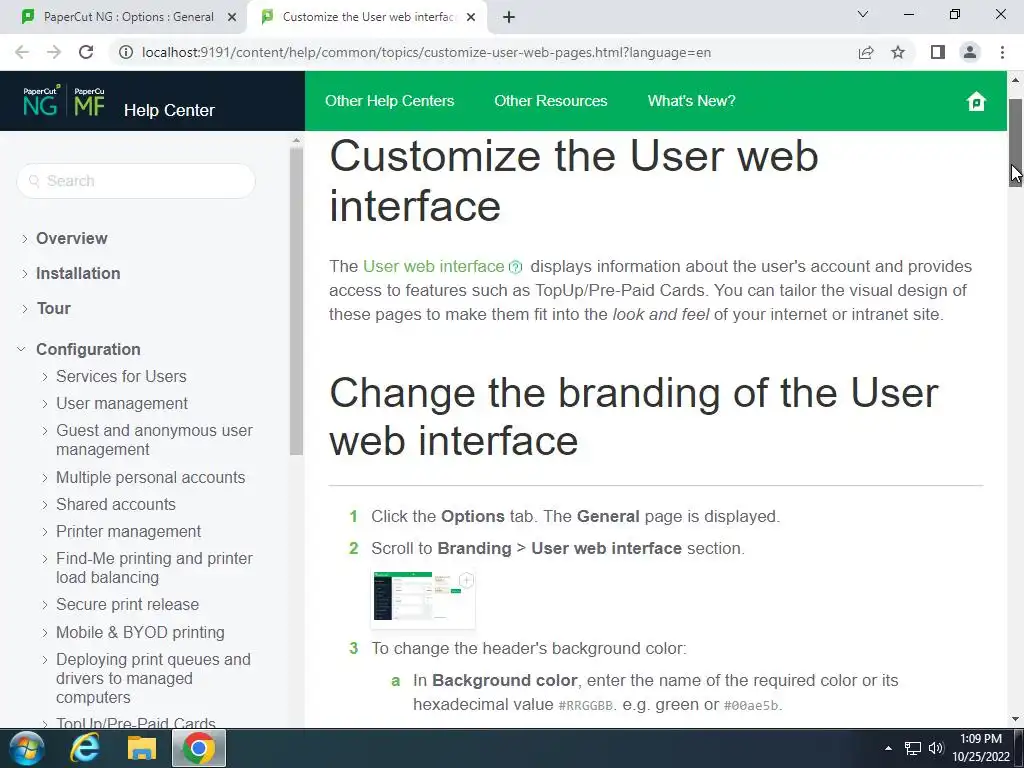Screen dimensions: 1024x768
Task: Click the page scrollbar up arrow
Action: click(1015, 80)
